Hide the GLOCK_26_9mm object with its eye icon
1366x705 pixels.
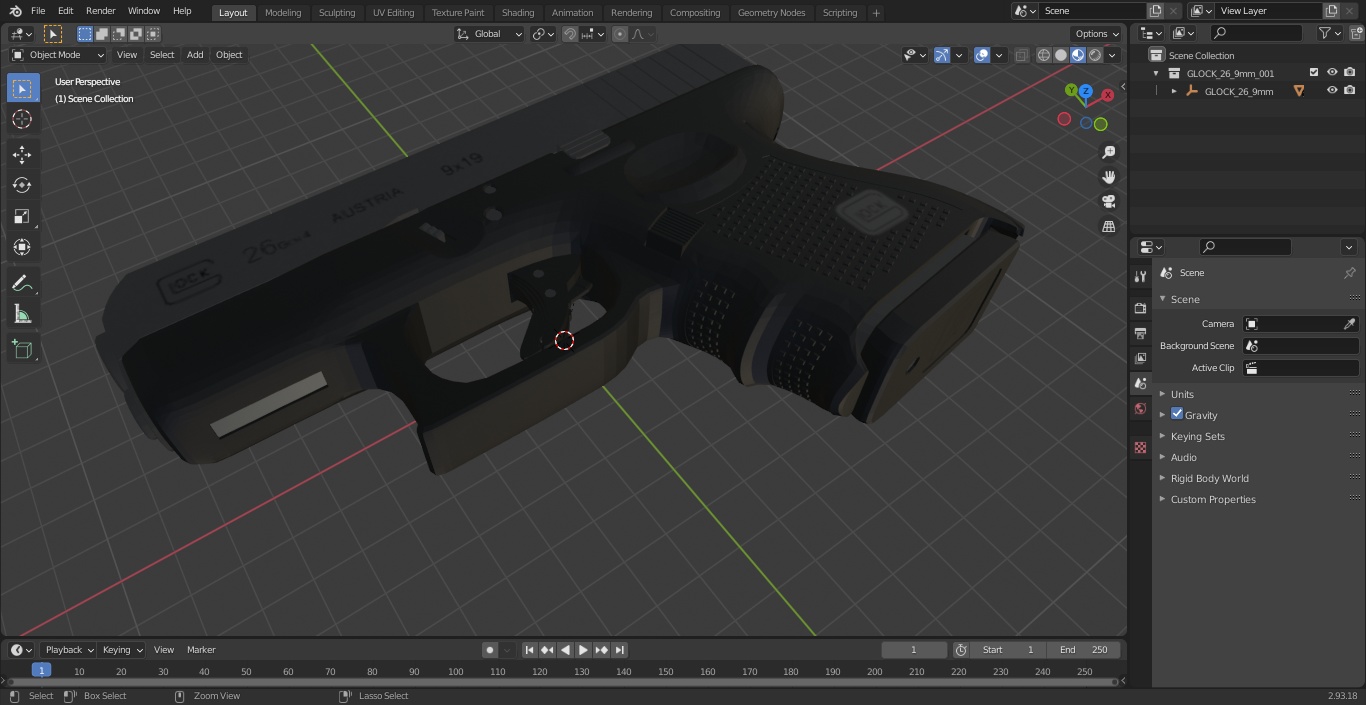tap(1332, 91)
